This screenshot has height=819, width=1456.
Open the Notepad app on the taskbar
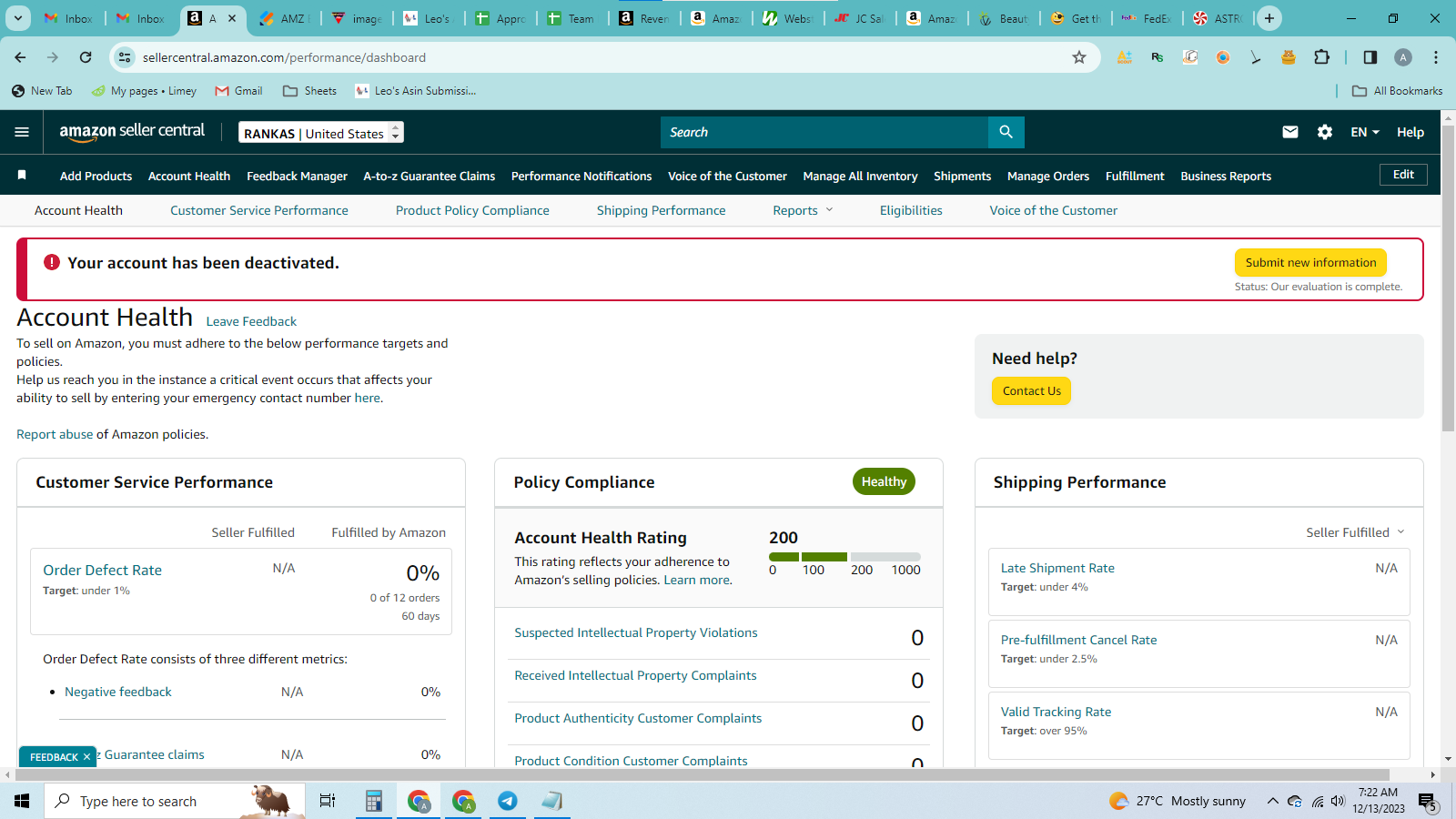pos(552,801)
